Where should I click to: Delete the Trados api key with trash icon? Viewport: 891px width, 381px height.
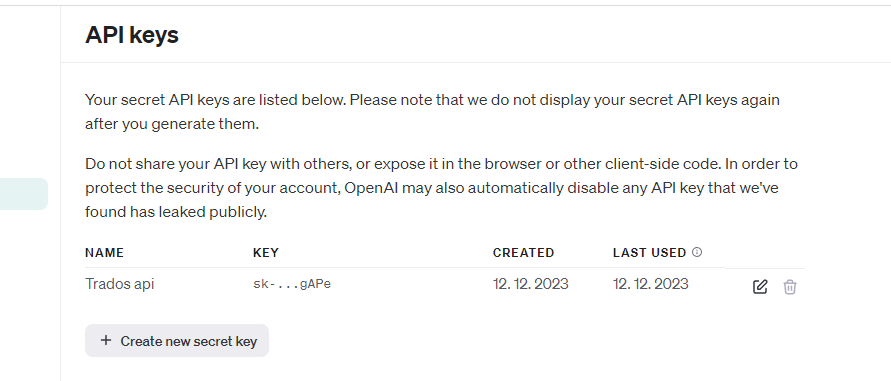(x=790, y=287)
